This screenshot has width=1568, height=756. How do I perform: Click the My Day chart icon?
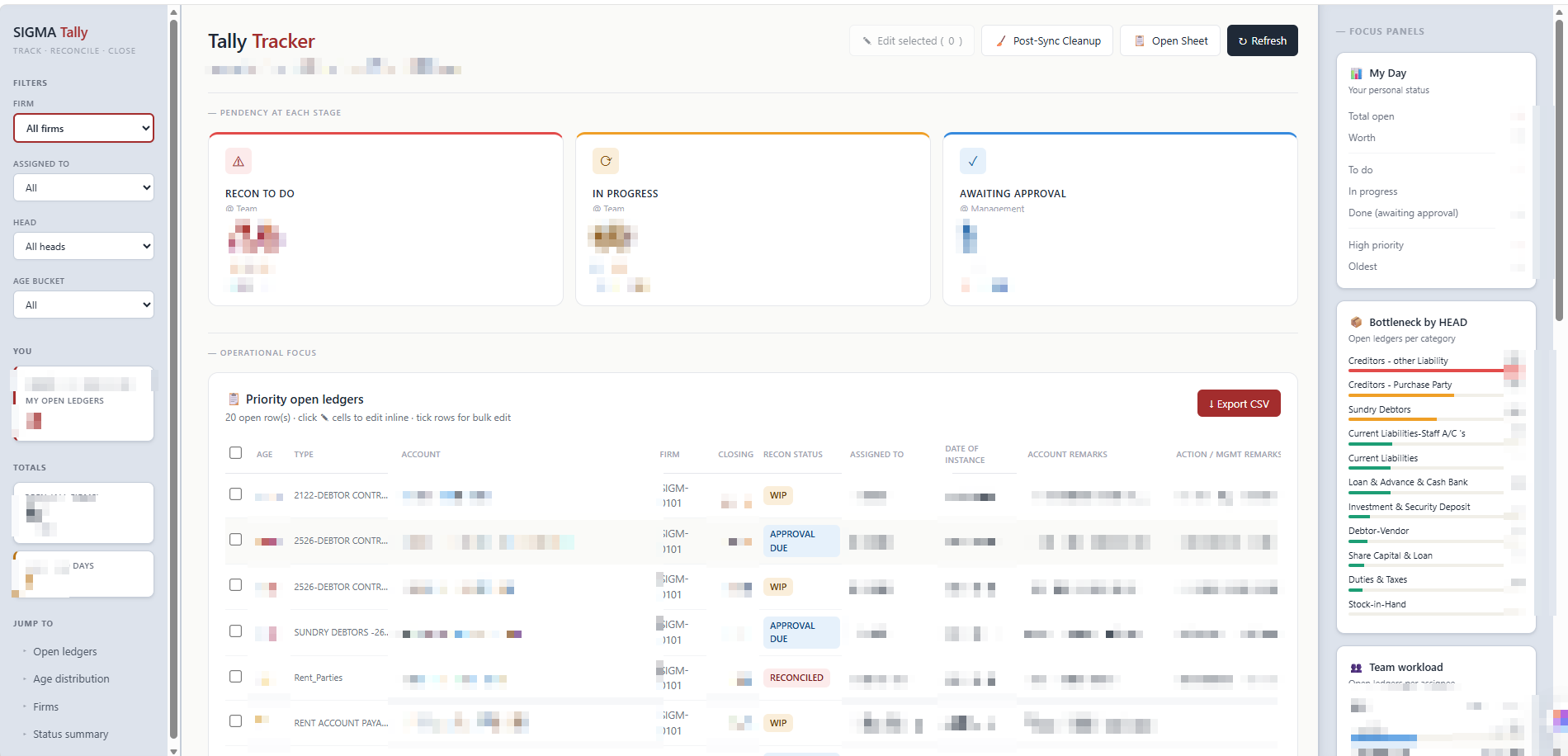(1356, 73)
